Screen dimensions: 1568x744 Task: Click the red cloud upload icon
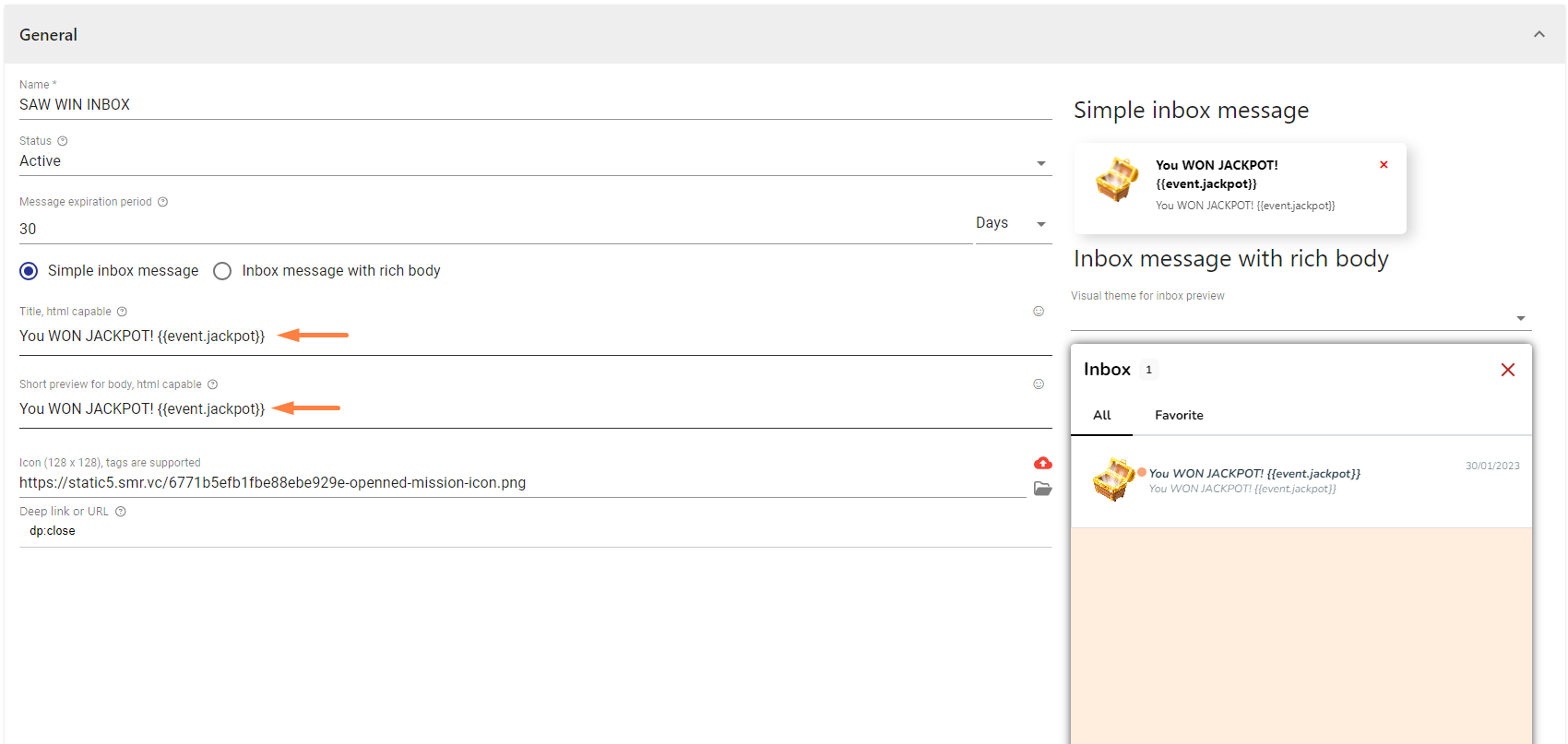(1042, 463)
